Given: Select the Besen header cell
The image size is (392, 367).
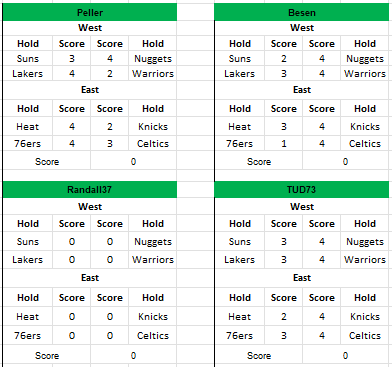Looking at the screenshot, I should pyautogui.click(x=302, y=13).
